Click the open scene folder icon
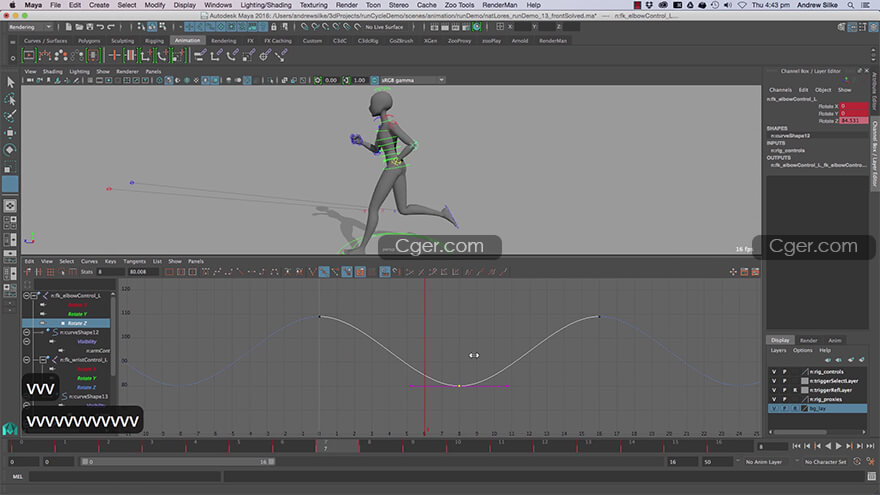 coord(79,27)
